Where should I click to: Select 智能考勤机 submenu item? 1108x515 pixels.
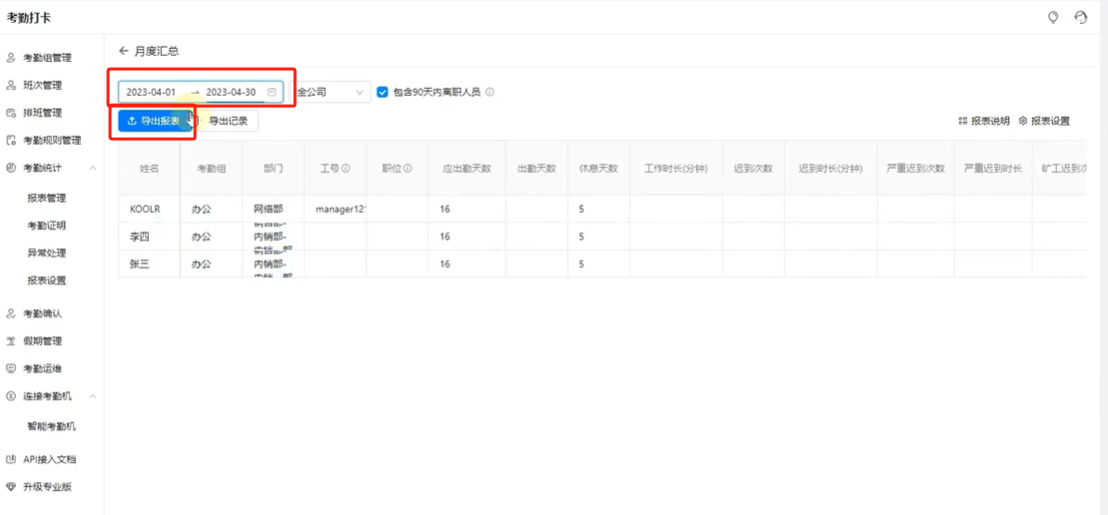tap(51, 426)
